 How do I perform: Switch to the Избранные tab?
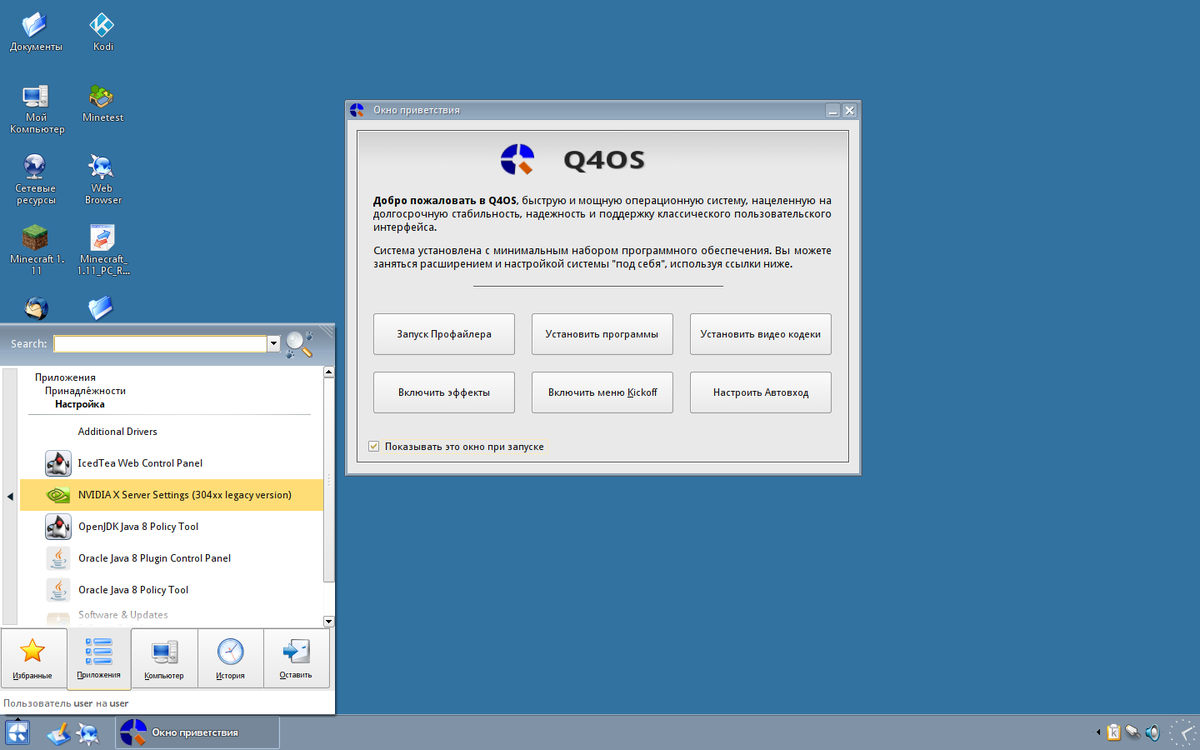click(33, 658)
